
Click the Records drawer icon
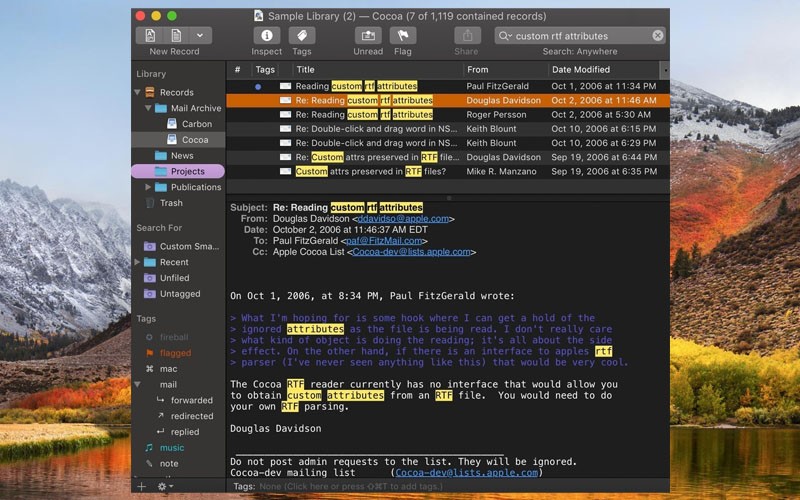[x=149, y=92]
